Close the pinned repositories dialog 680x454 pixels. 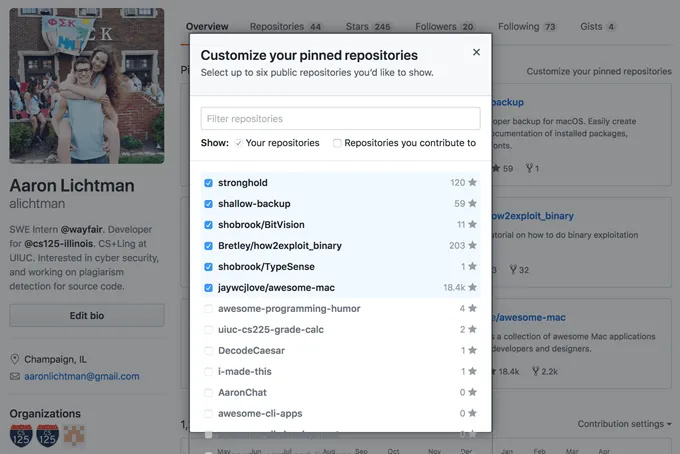coord(476,52)
